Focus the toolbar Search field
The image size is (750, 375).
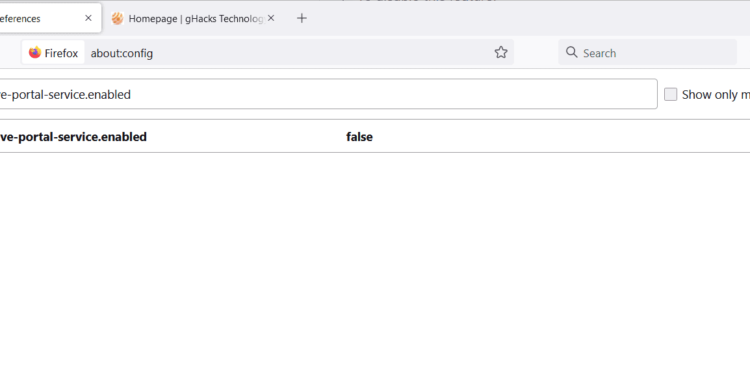pyautogui.click(x=647, y=52)
